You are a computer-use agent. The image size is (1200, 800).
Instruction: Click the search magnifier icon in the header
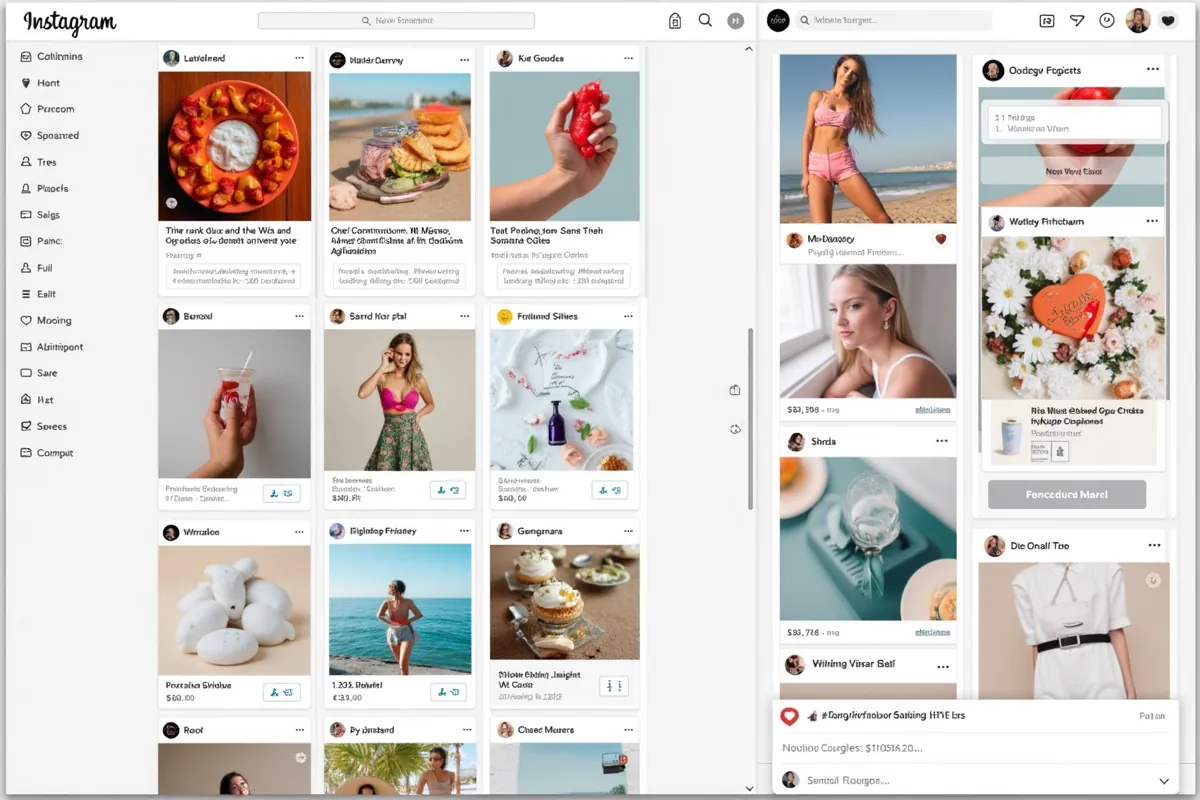pos(704,20)
